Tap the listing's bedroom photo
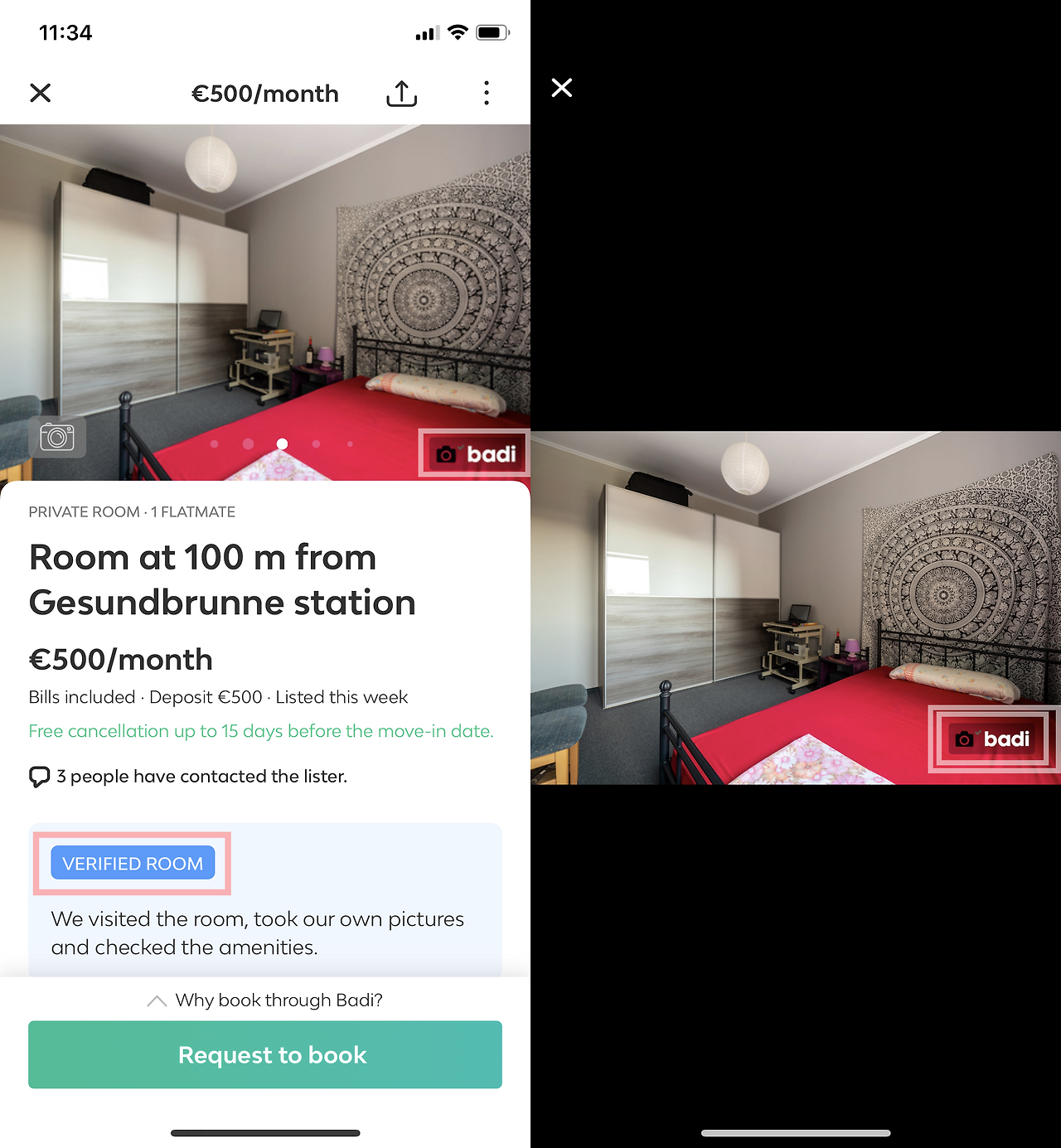The image size is (1061, 1148). (265, 303)
